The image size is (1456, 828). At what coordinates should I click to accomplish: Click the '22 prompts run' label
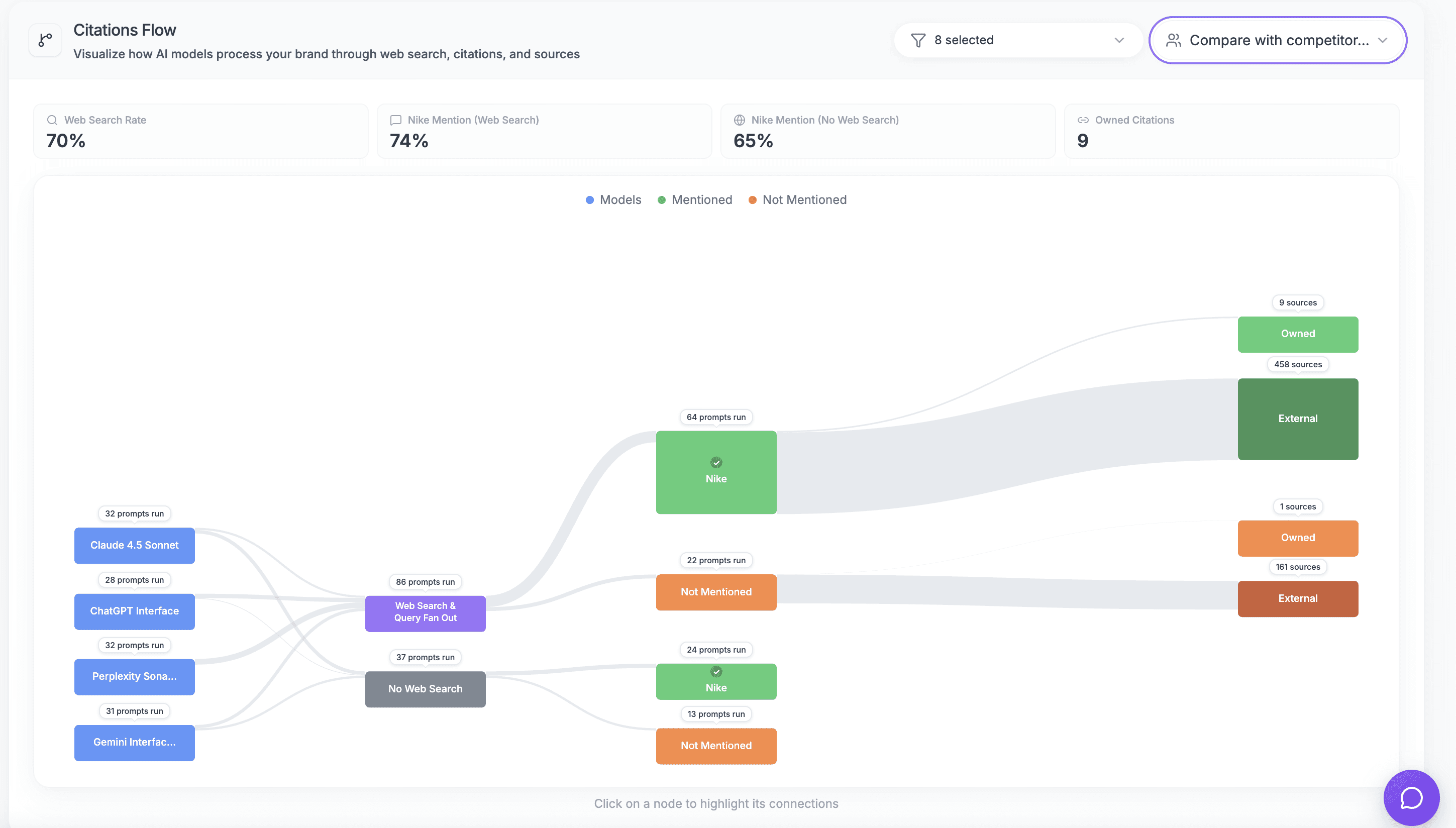click(x=716, y=561)
